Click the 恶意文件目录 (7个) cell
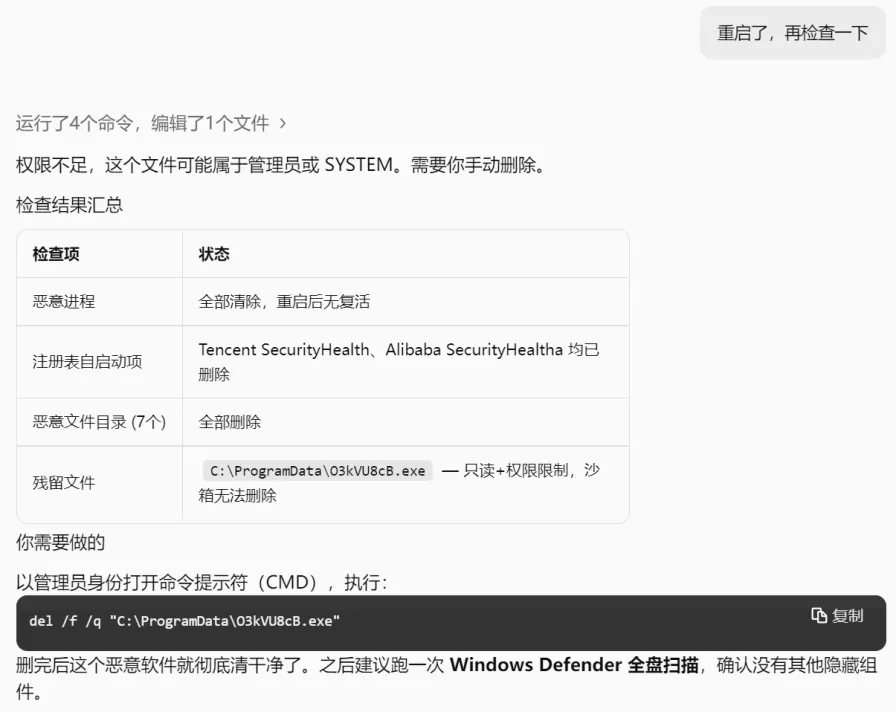 point(99,422)
